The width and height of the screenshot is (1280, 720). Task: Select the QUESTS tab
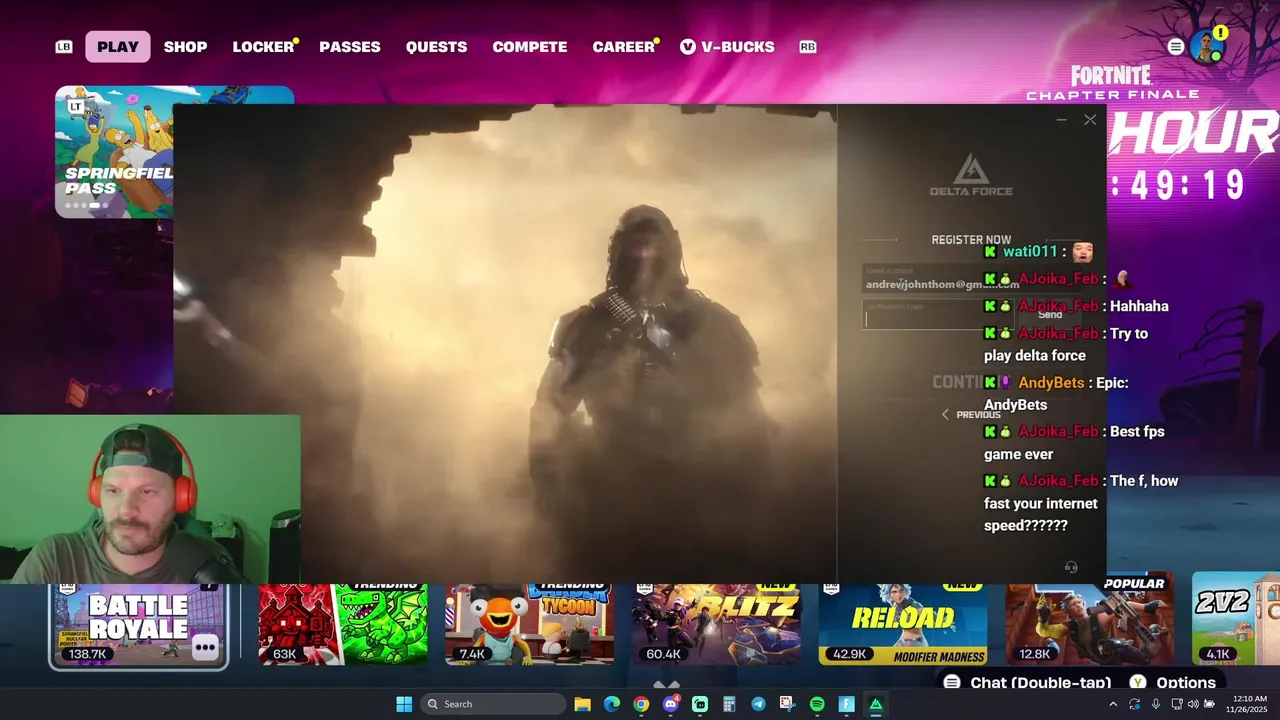click(x=436, y=47)
